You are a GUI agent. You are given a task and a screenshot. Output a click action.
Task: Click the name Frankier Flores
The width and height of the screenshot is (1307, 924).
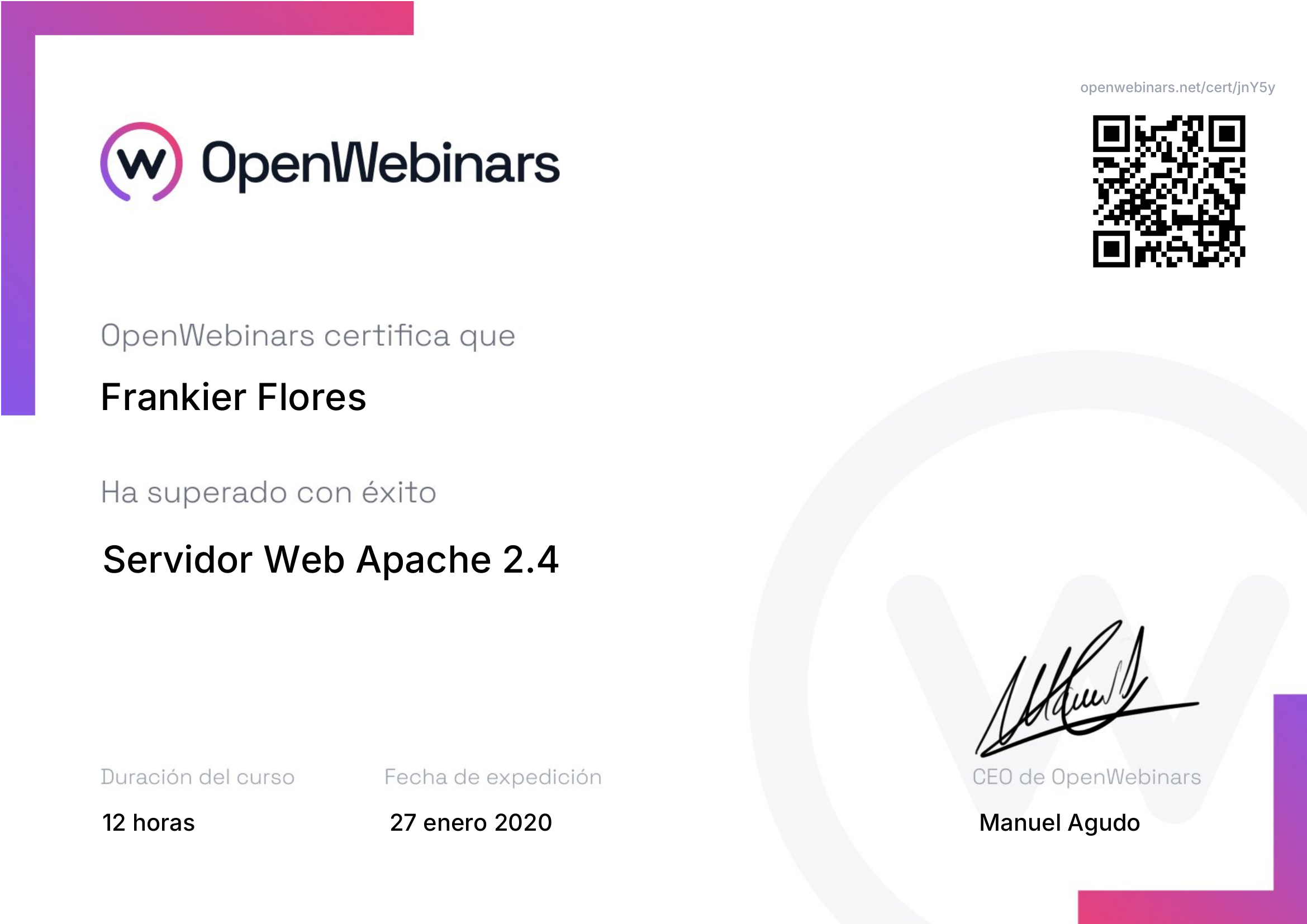coord(234,397)
